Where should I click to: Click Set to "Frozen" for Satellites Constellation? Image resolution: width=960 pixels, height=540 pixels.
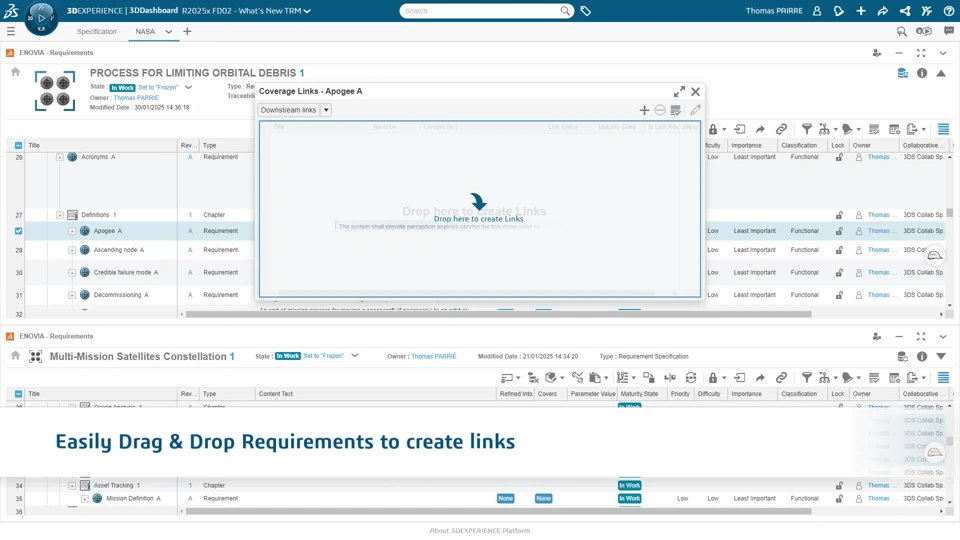point(323,356)
